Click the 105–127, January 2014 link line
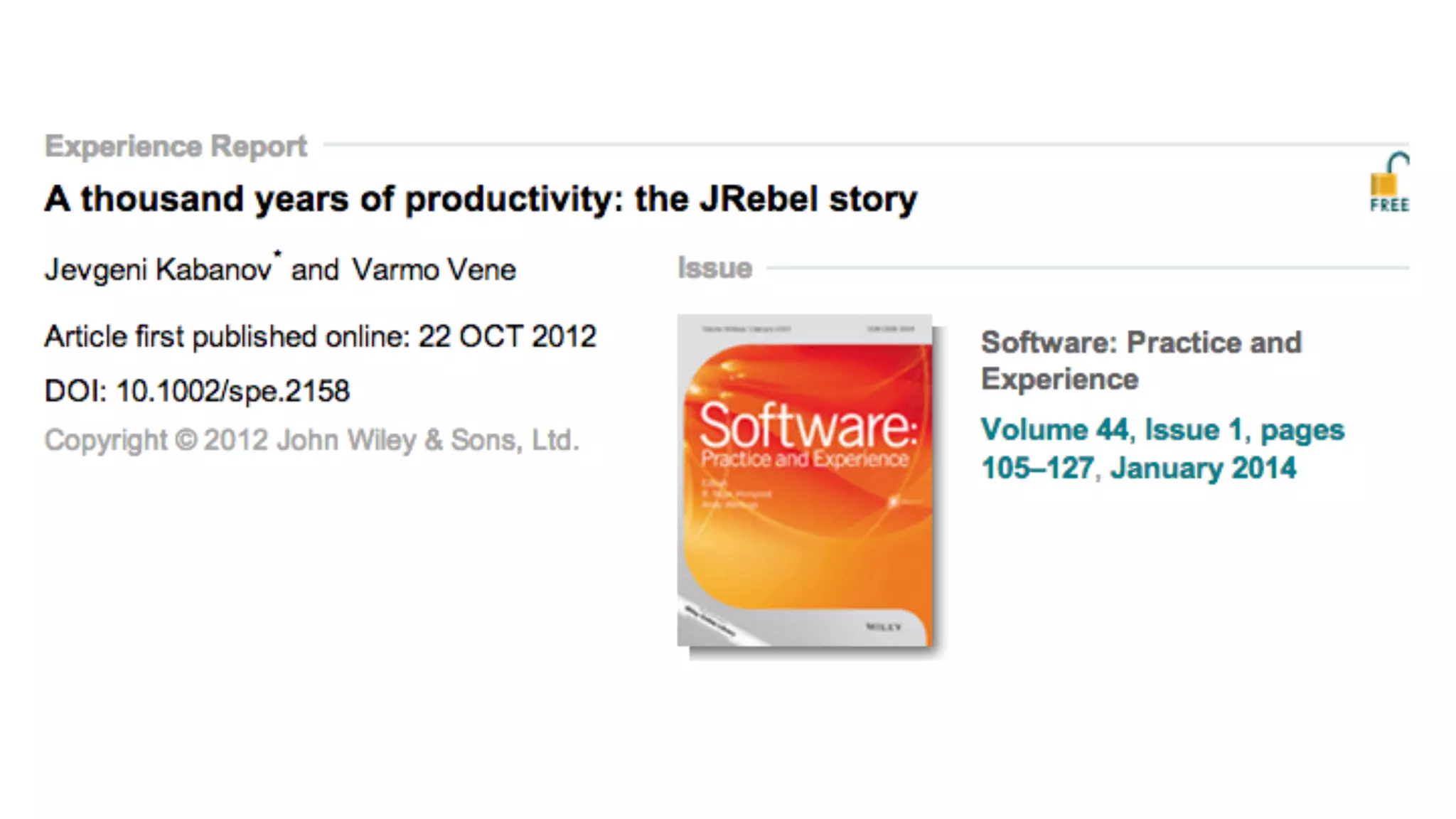Screen dimensions: 1456x819 (1138, 469)
